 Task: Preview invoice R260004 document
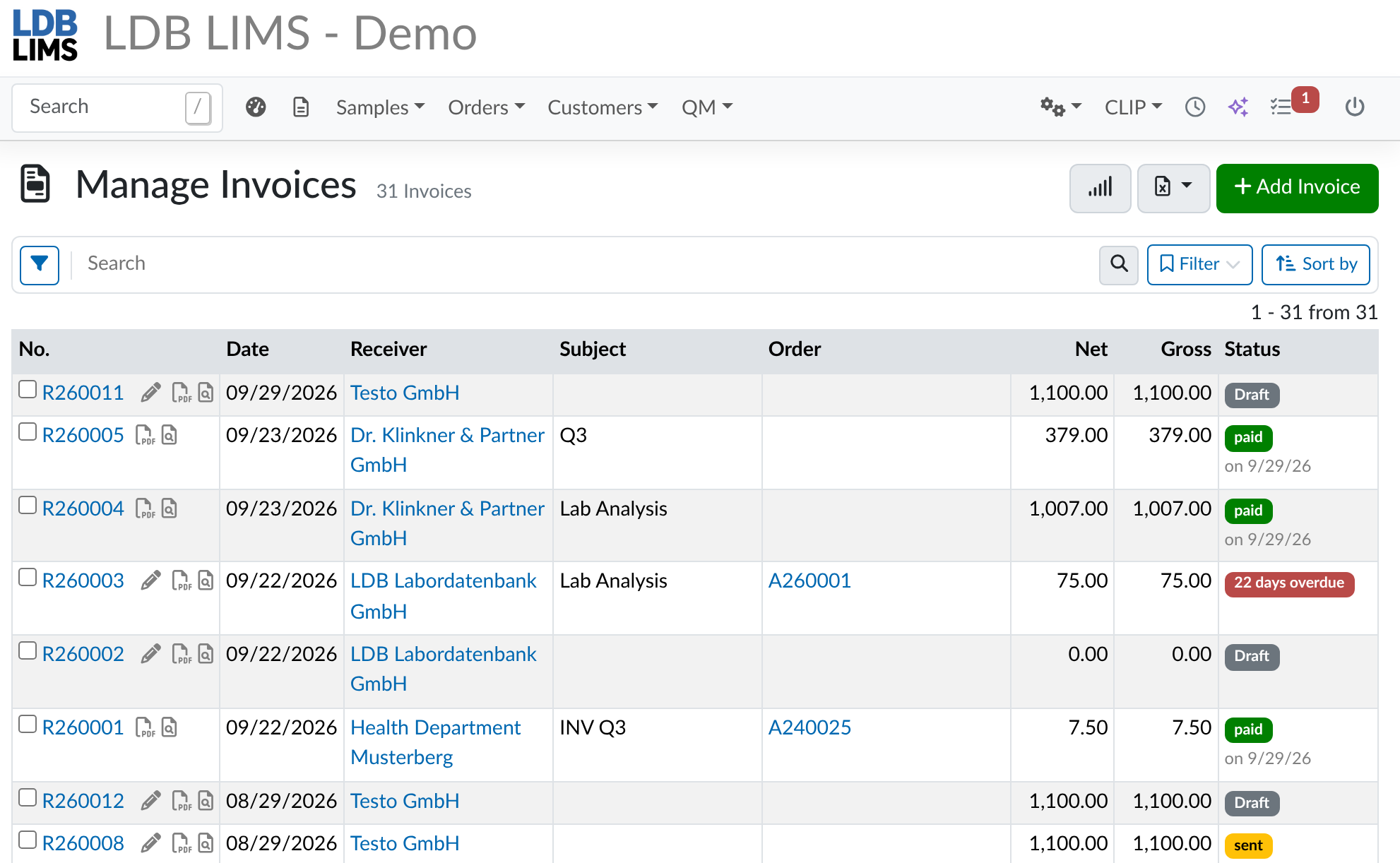(x=170, y=508)
